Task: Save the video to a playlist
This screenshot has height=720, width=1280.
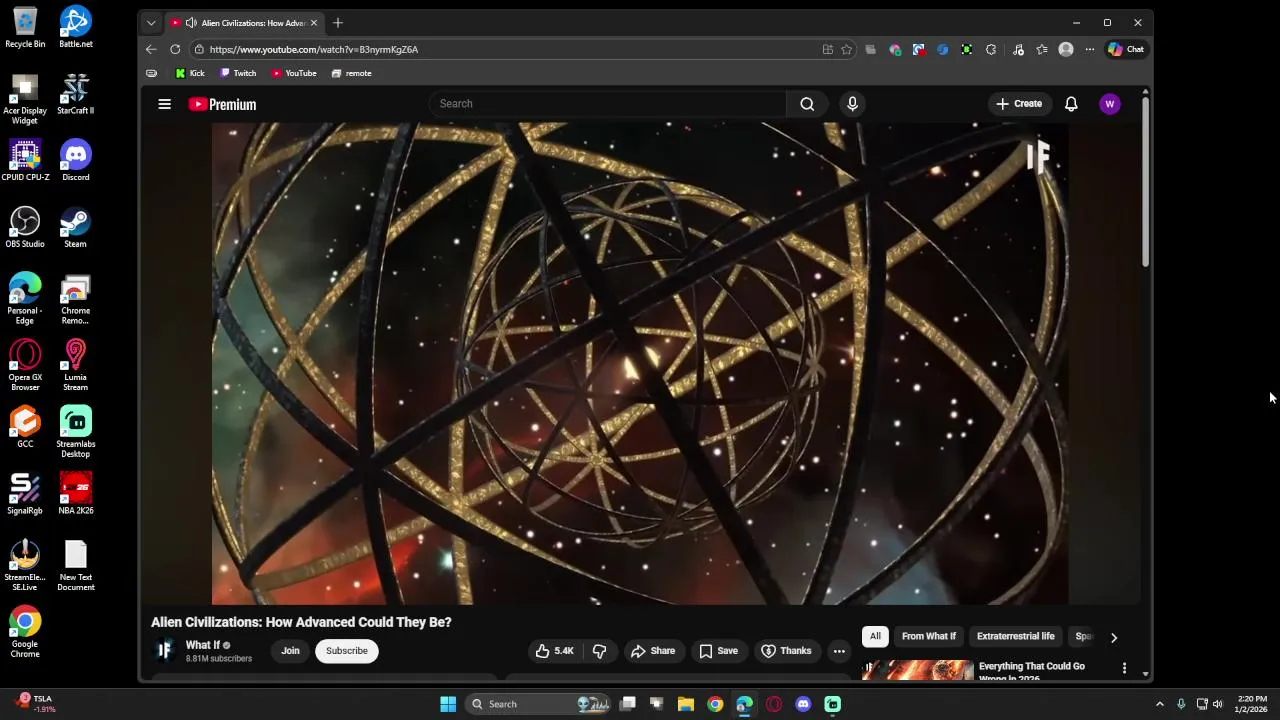Action: [718, 651]
